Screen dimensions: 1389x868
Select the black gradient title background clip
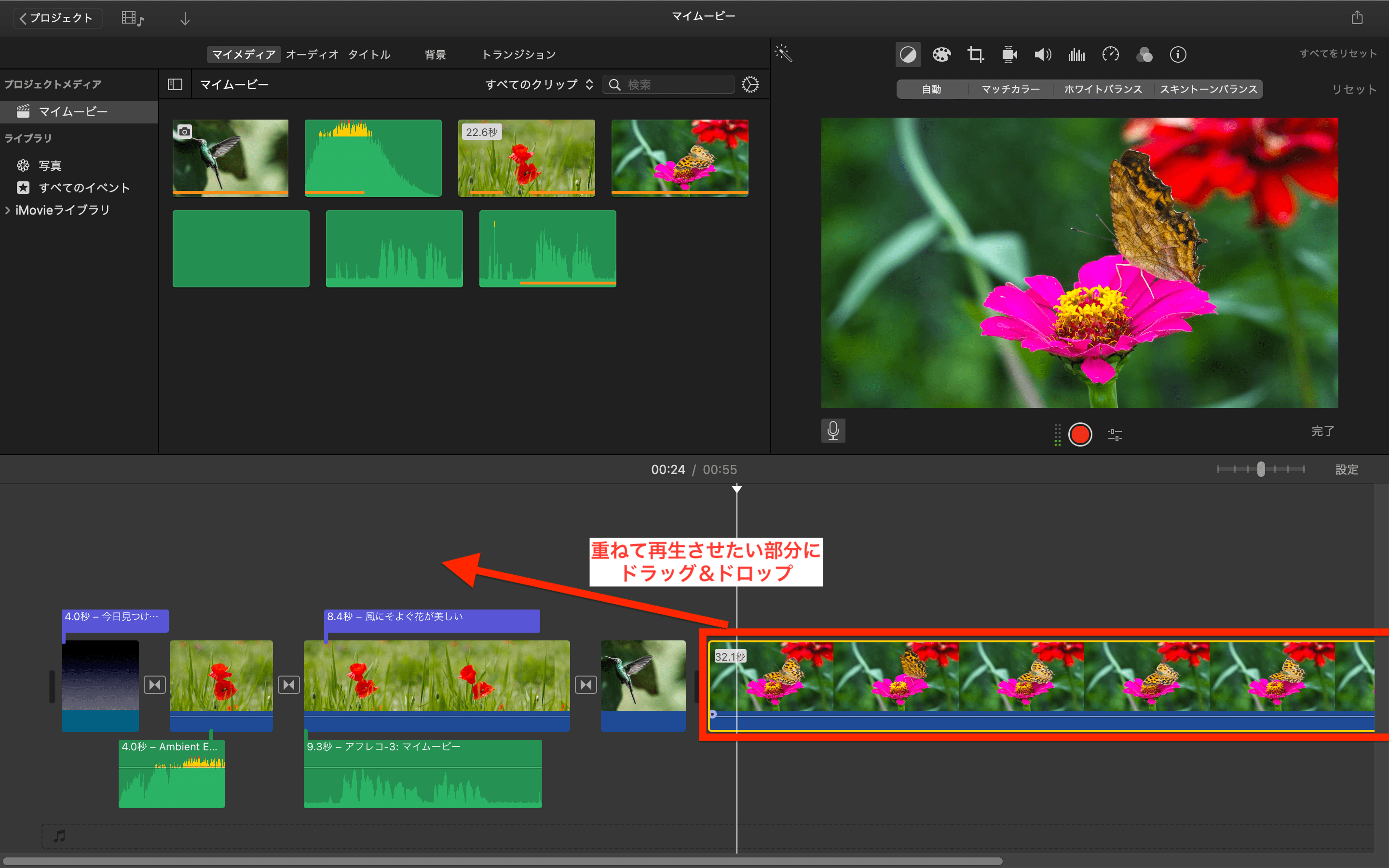point(100,685)
